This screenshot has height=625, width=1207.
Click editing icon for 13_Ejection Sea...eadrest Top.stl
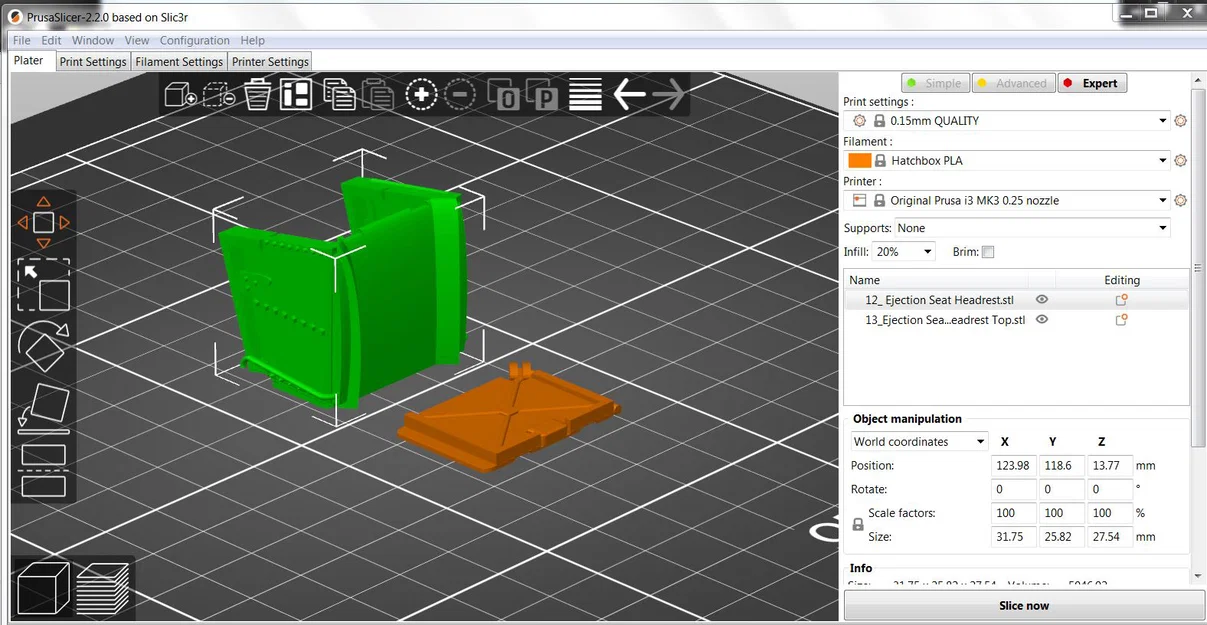pyautogui.click(x=1121, y=320)
